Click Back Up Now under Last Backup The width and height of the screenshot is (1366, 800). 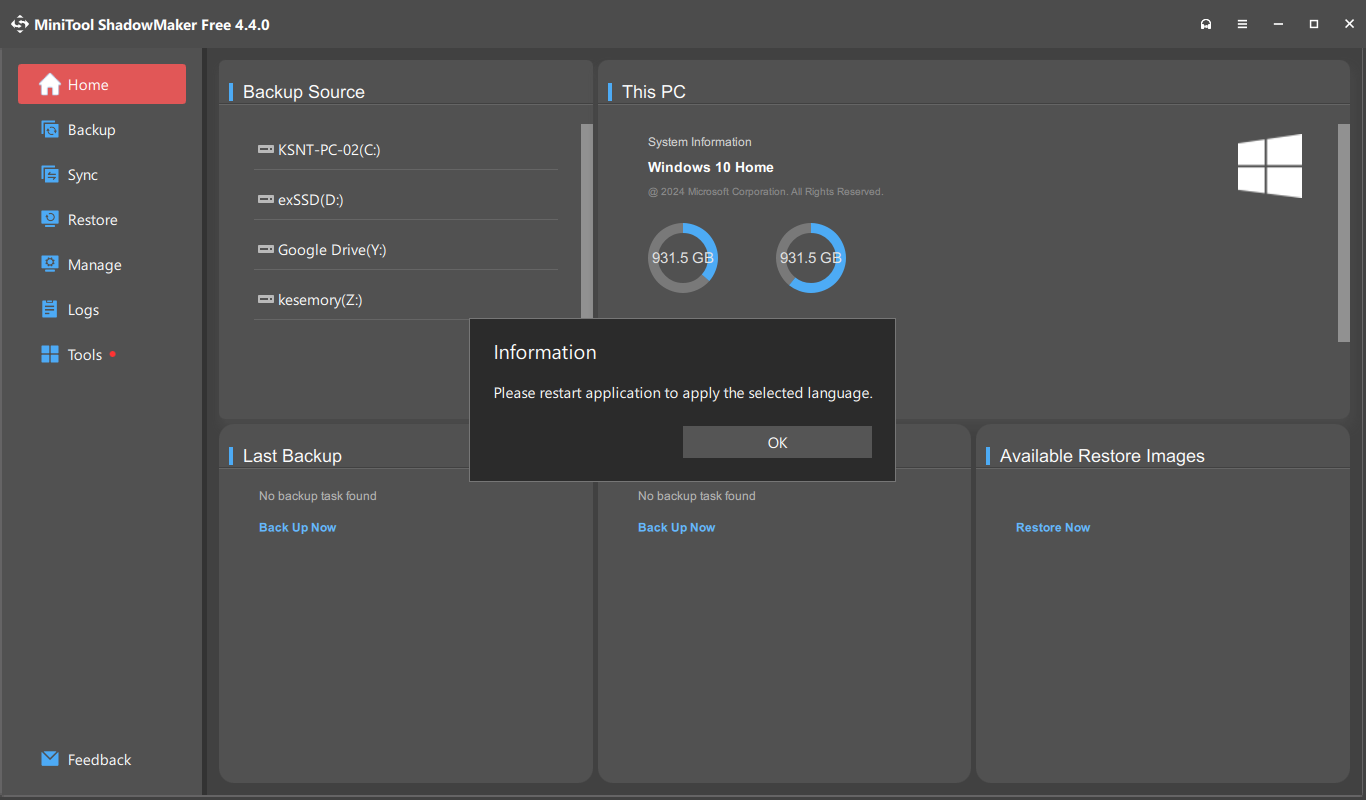point(297,528)
